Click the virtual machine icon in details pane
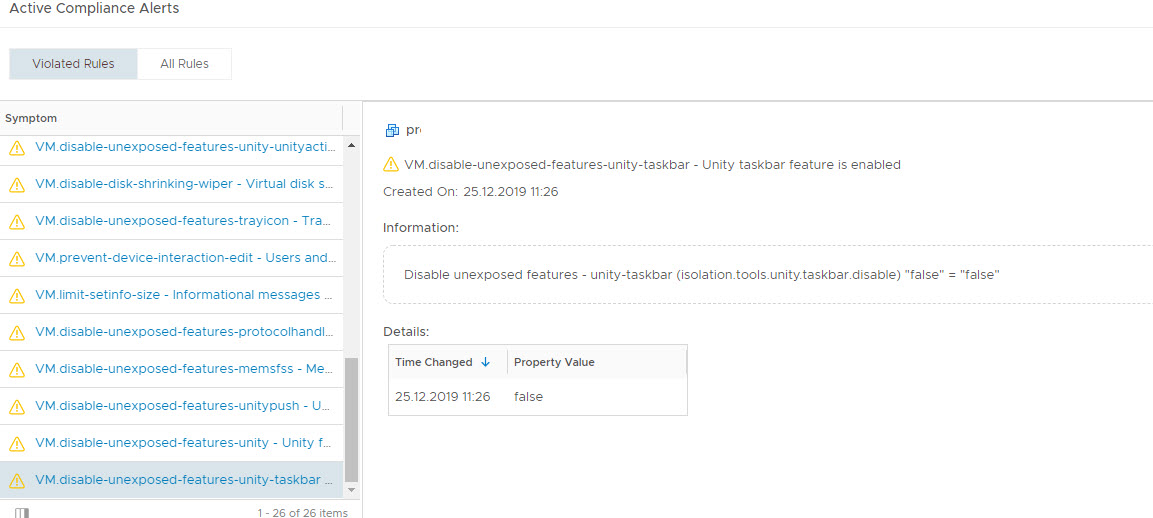This screenshot has width=1153, height=518. click(392, 130)
